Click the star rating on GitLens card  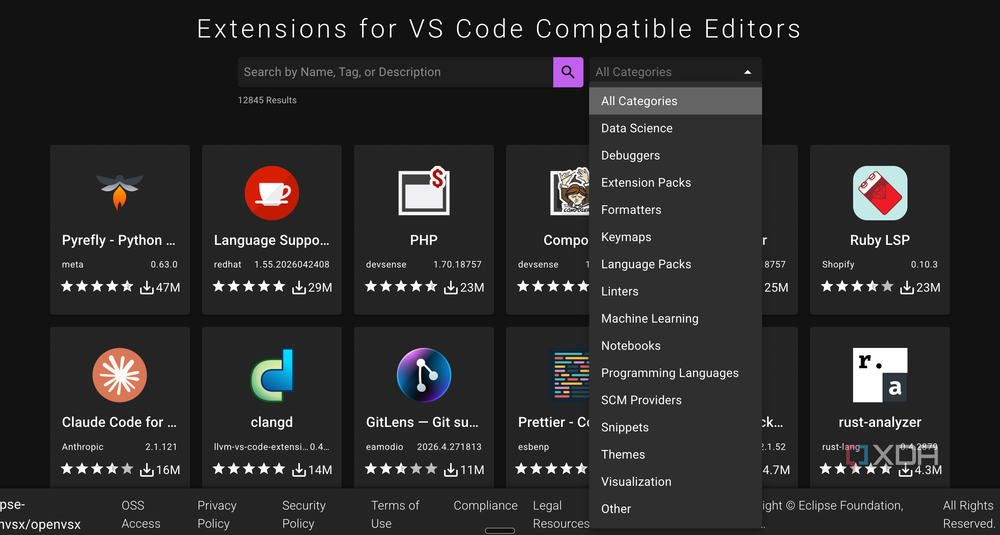[x=401, y=469]
